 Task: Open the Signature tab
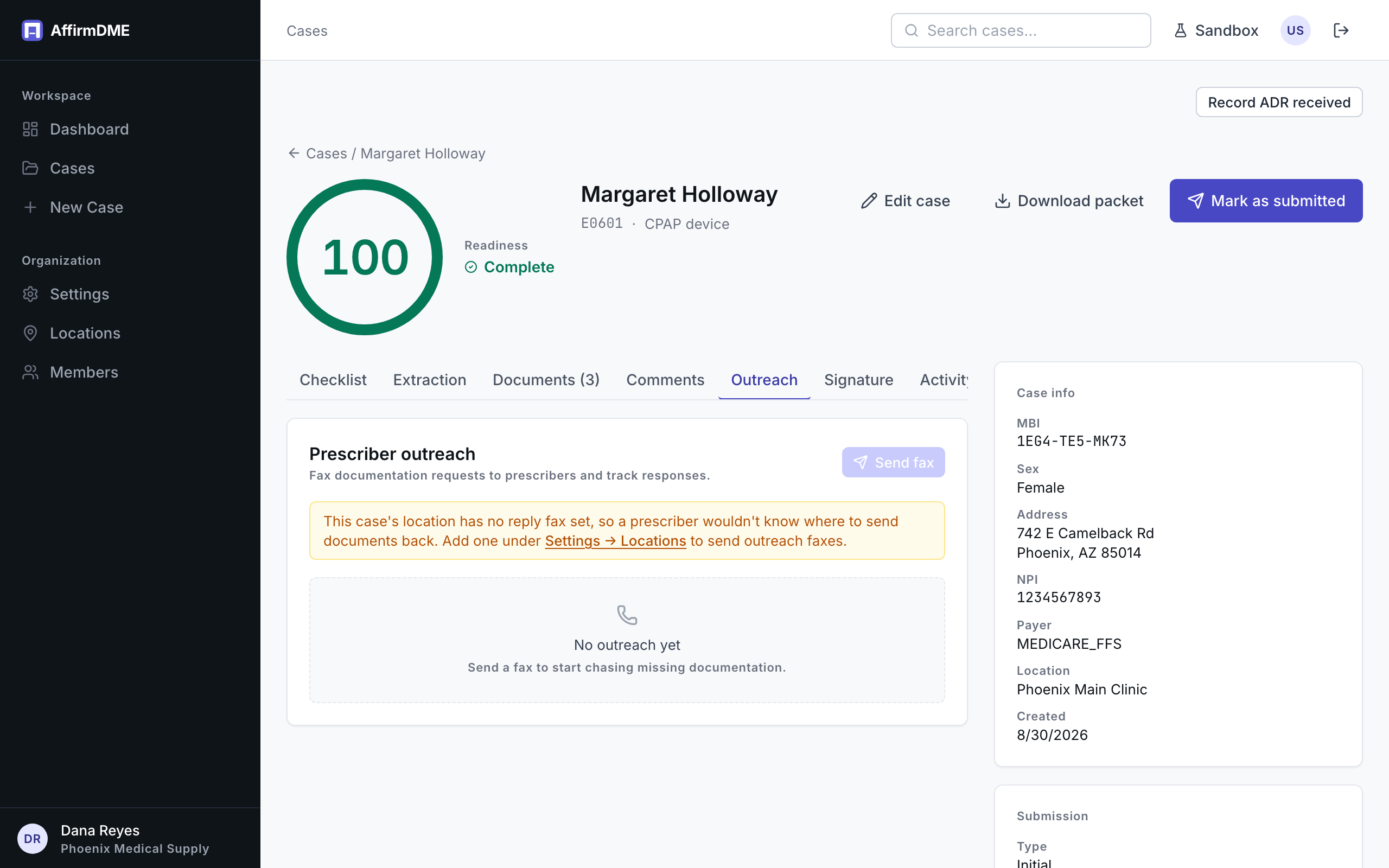[859, 380]
